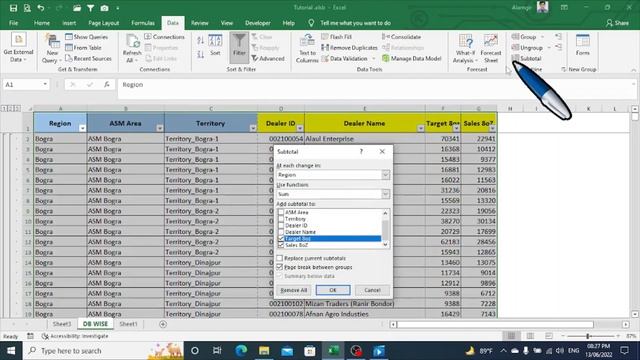
Task: Open Target BoZ column filter arrow
Action: 456,128
